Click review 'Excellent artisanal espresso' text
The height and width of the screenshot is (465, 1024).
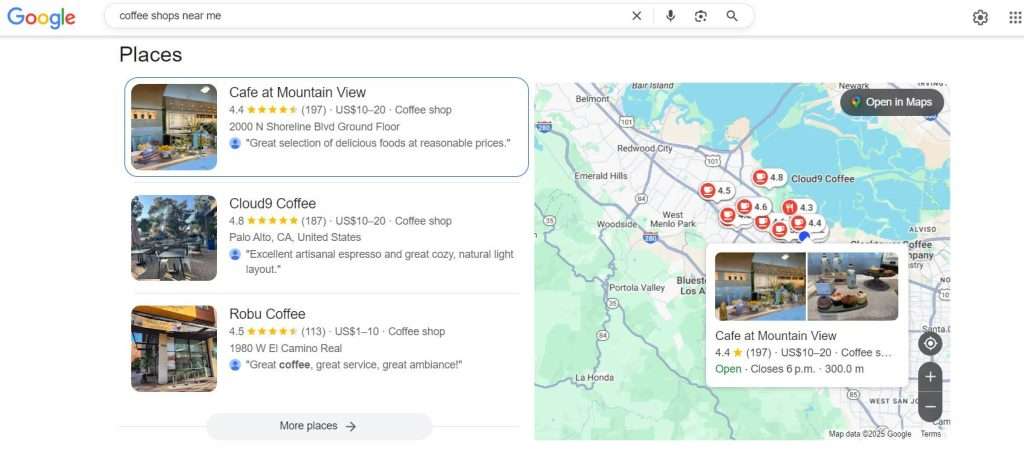[379, 261]
